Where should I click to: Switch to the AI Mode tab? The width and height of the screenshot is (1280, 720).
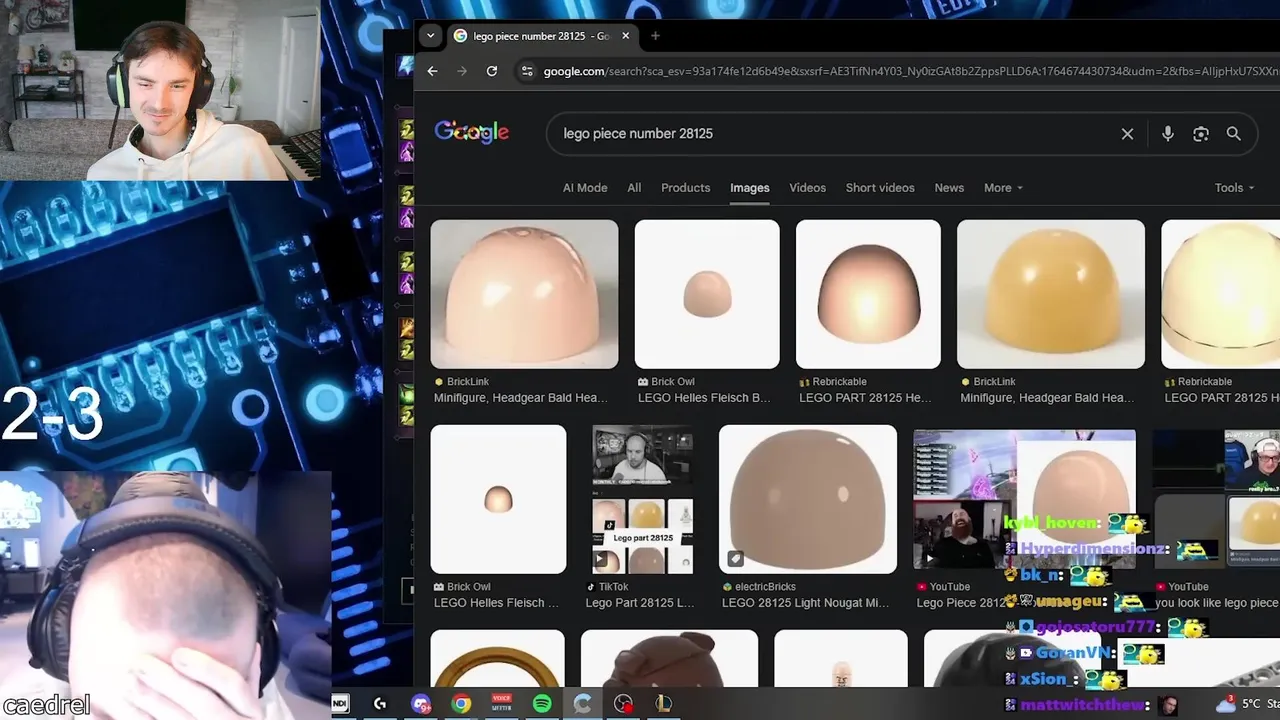click(585, 188)
